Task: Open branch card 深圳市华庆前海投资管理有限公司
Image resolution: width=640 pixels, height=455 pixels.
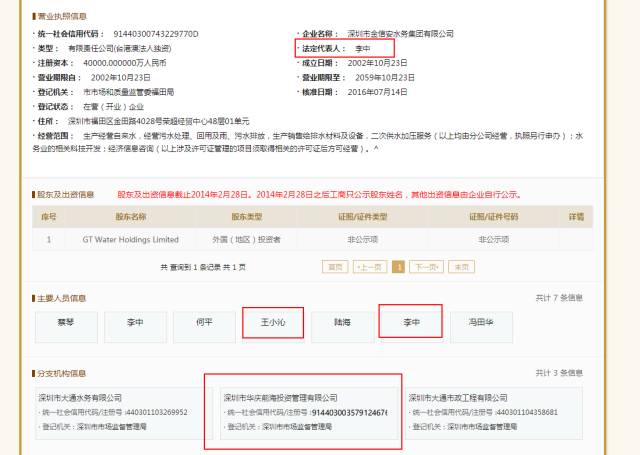Action: click(309, 413)
